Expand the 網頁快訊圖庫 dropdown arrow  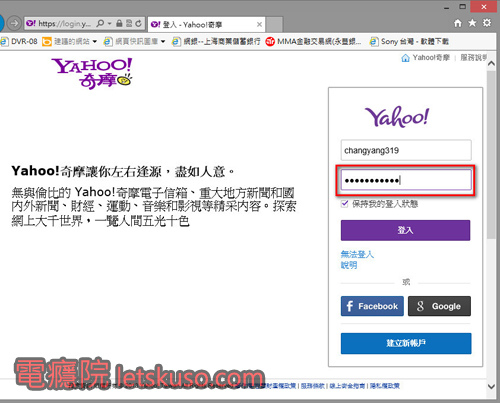(x=163, y=42)
